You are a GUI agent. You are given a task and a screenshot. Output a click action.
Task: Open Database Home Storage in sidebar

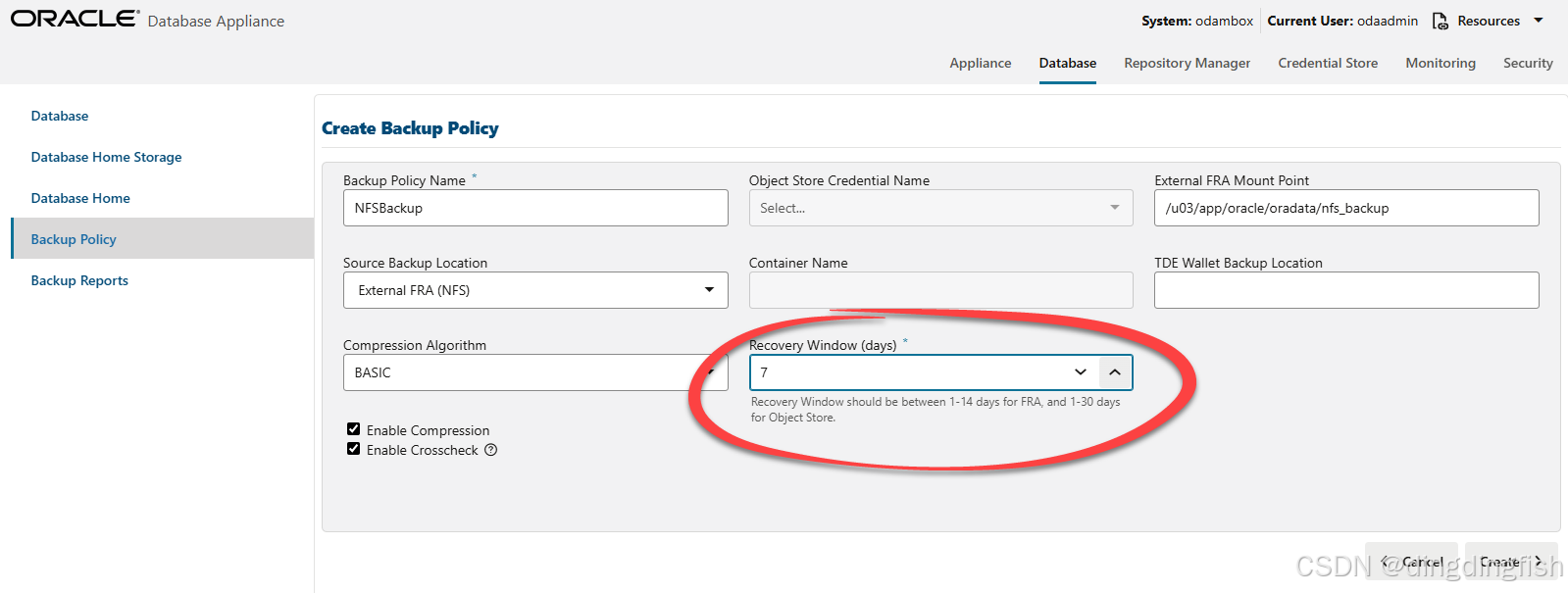tap(106, 157)
